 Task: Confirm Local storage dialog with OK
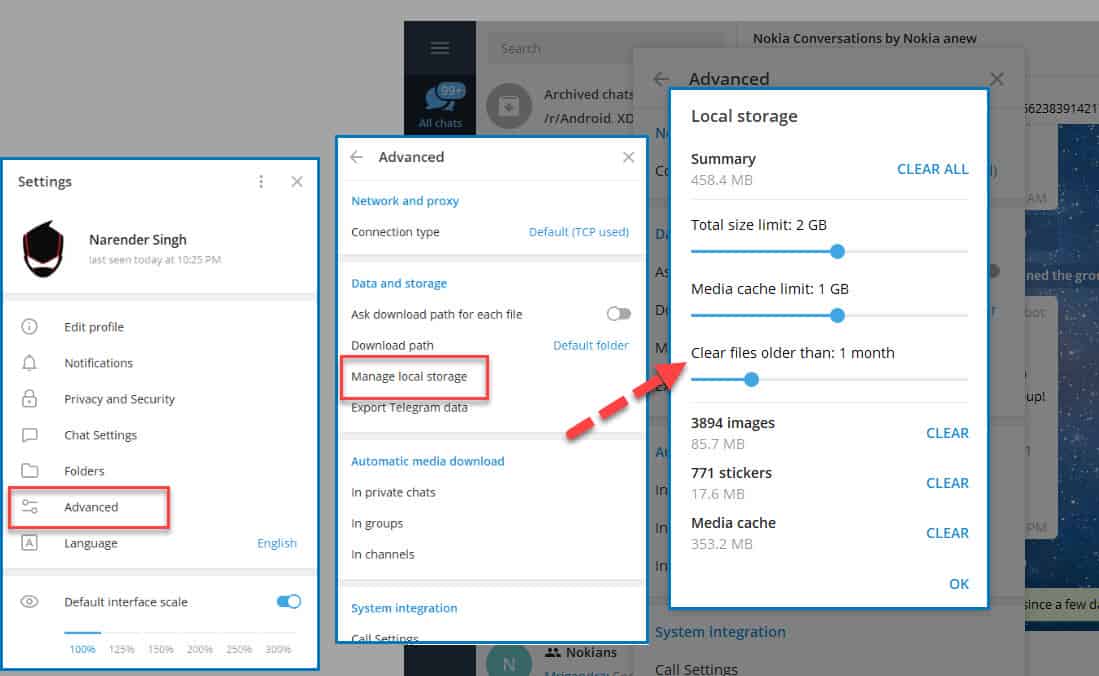coord(958,584)
